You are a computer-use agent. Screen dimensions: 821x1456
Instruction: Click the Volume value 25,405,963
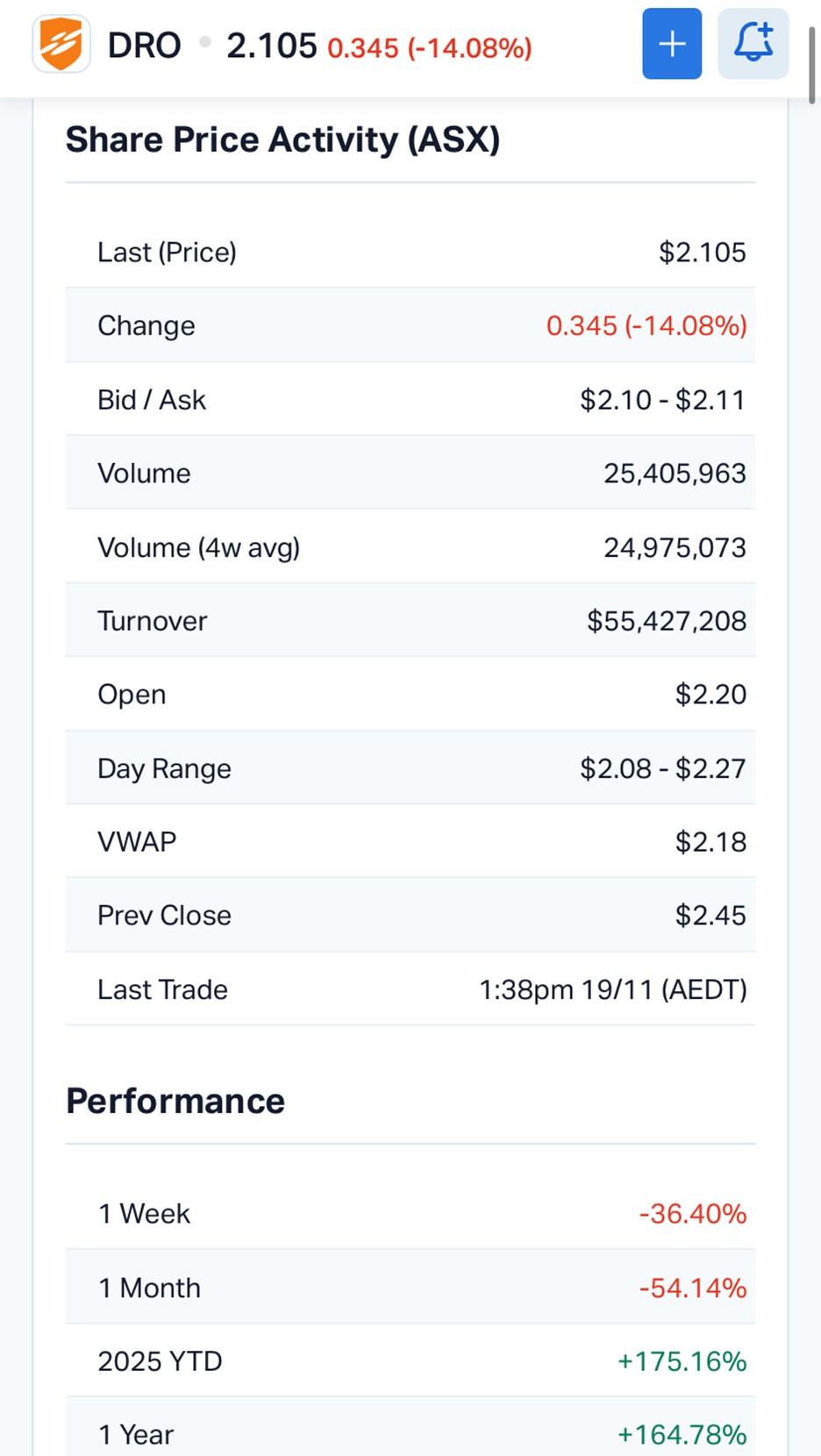pyautogui.click(x=675, y=474)
